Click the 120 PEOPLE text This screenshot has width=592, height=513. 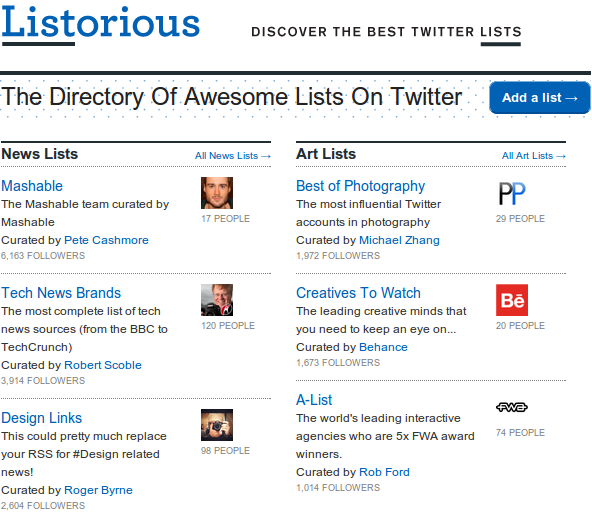click(x=228, y=325)
